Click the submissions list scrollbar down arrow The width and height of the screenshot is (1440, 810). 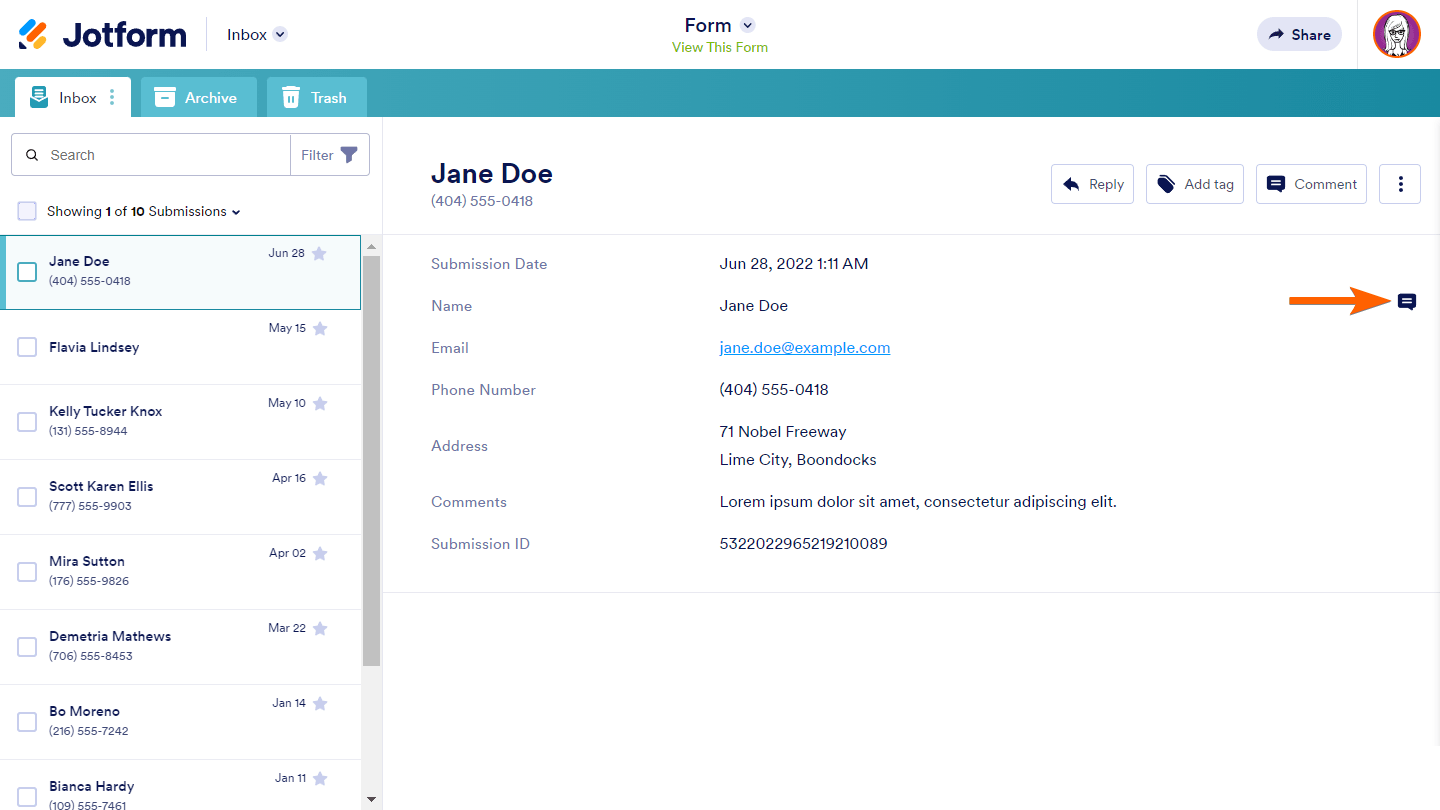pos(371,799)
